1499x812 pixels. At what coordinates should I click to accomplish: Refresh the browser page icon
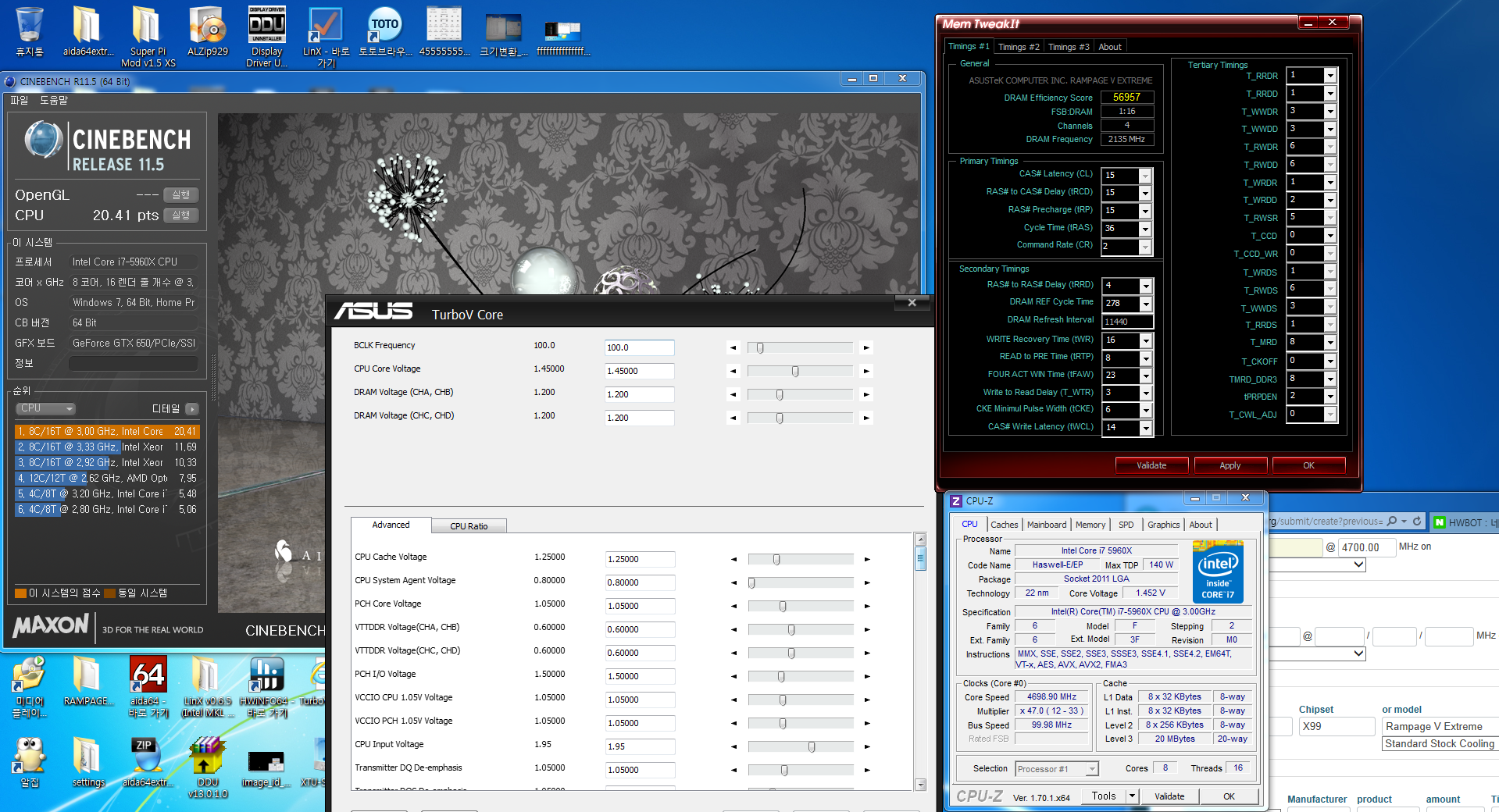click(1416, 521)
